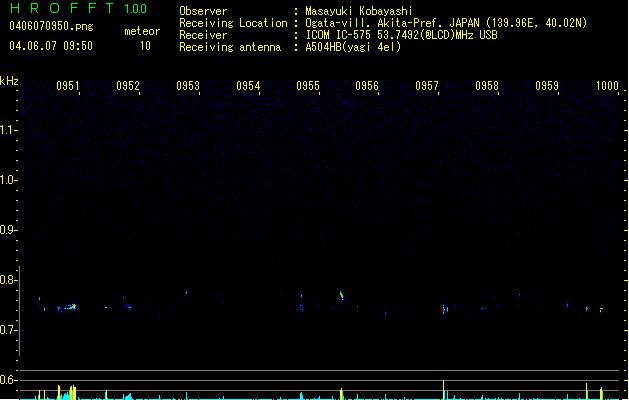Viewport: 629px width, 400px height.
Task: Click the kHz axis unit label
Action: click(x=9, y=81)
